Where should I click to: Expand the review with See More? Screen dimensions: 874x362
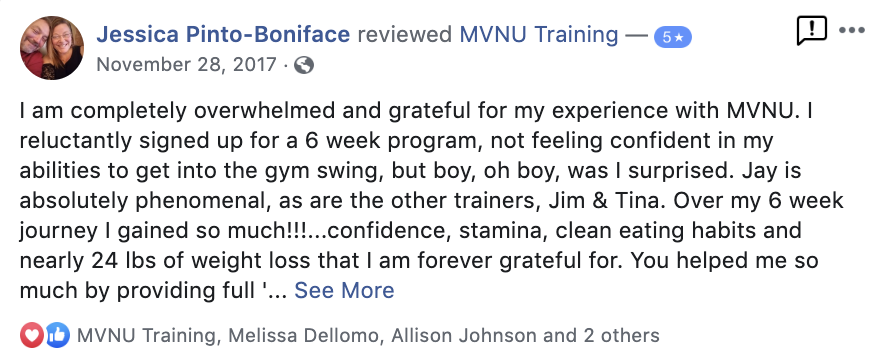[344, 291]
